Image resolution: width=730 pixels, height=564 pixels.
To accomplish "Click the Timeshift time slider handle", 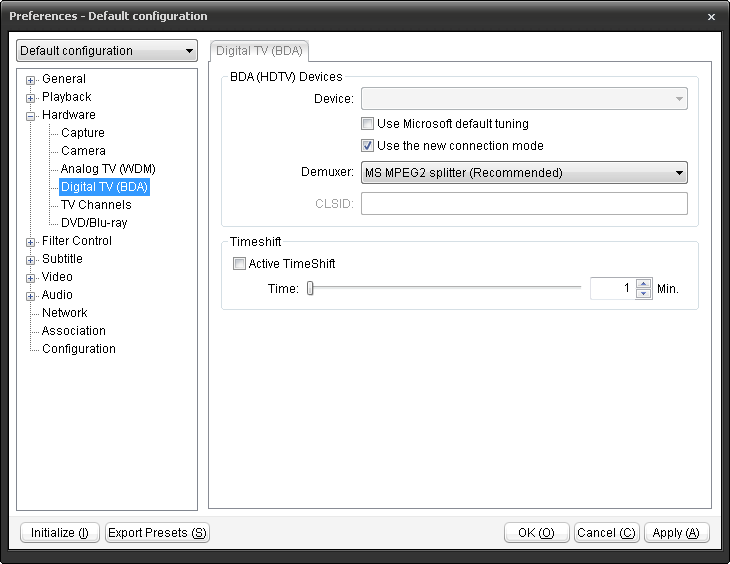I will [x=310, y=288].
